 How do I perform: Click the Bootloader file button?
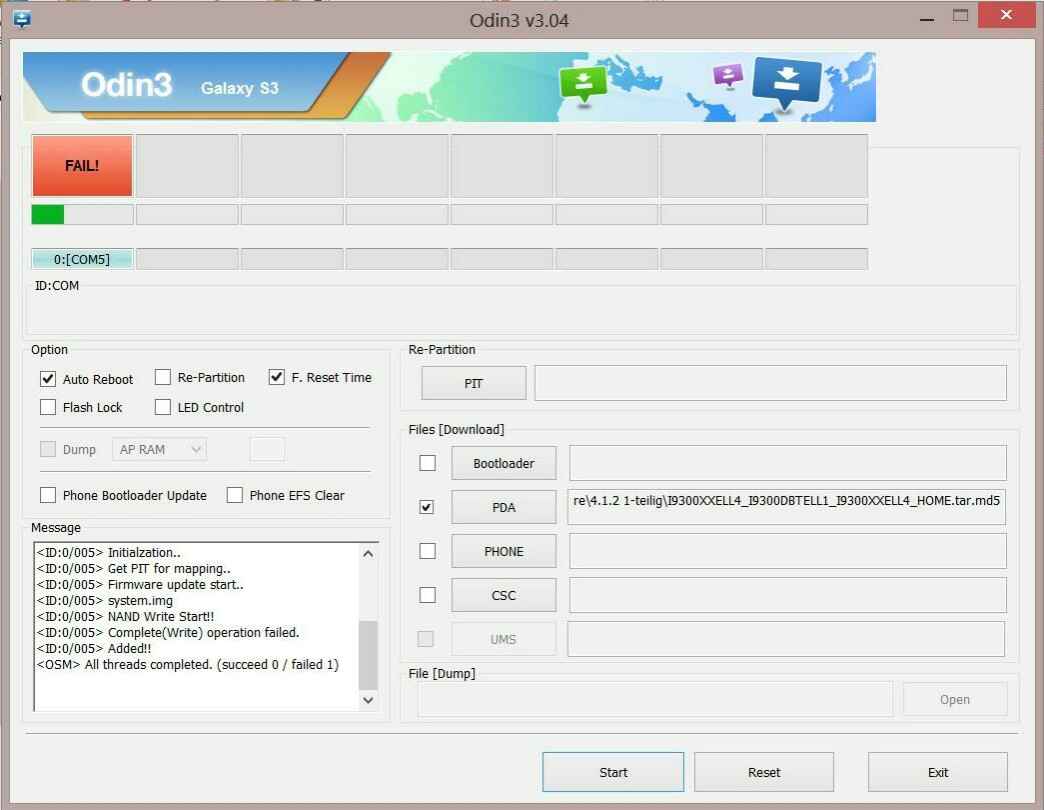503,463
